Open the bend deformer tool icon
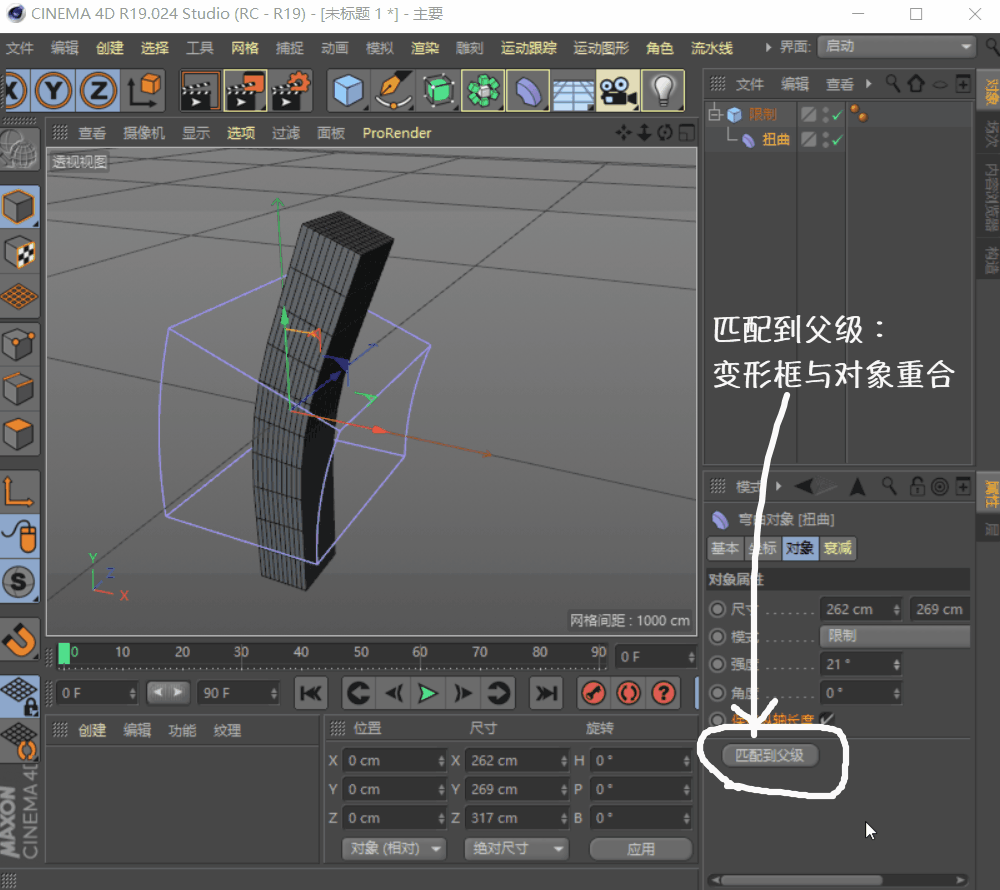This screenshot has width=1000, height=890. point(527,91)
